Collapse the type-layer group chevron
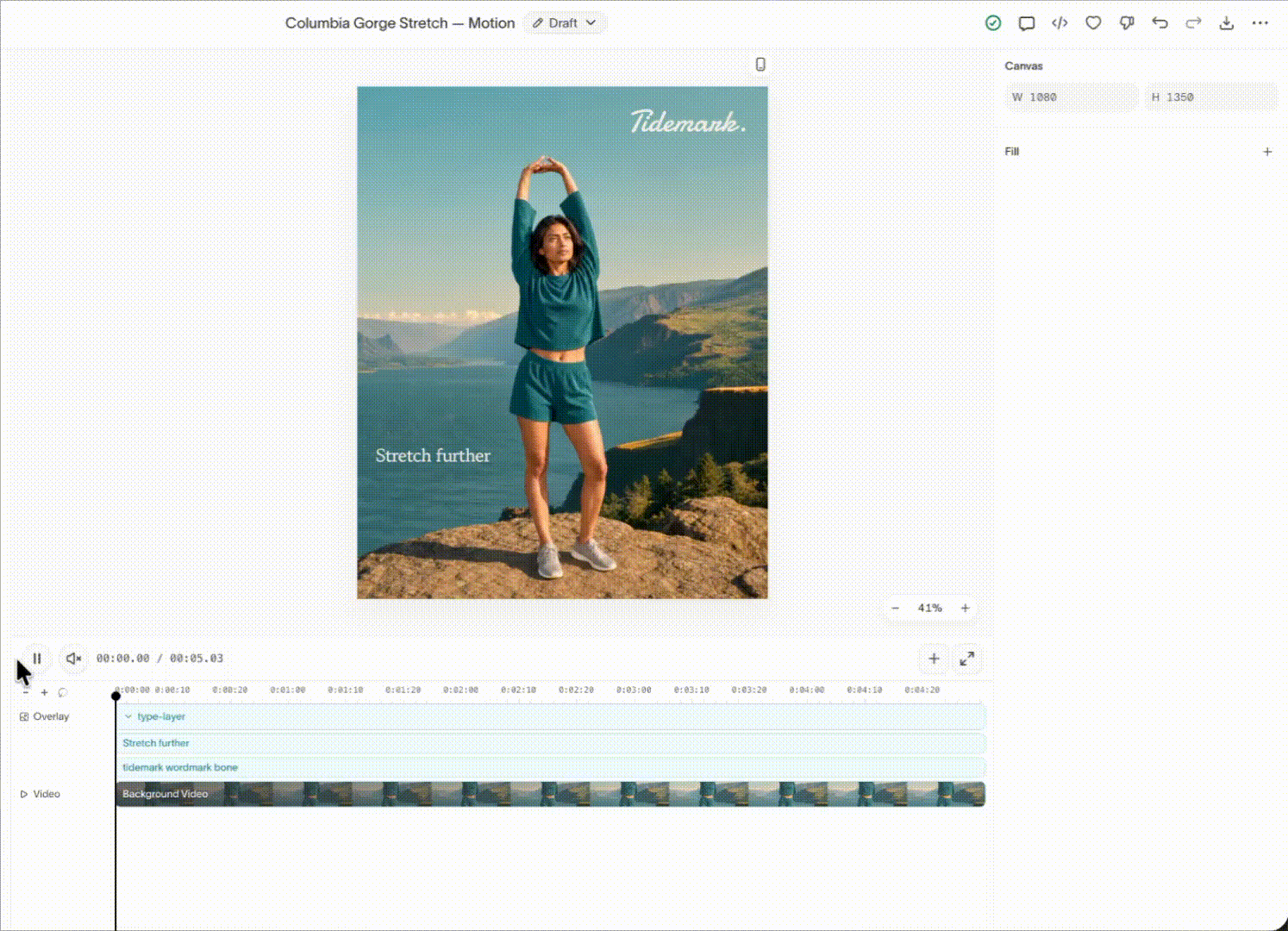 (x=128, y=716)
